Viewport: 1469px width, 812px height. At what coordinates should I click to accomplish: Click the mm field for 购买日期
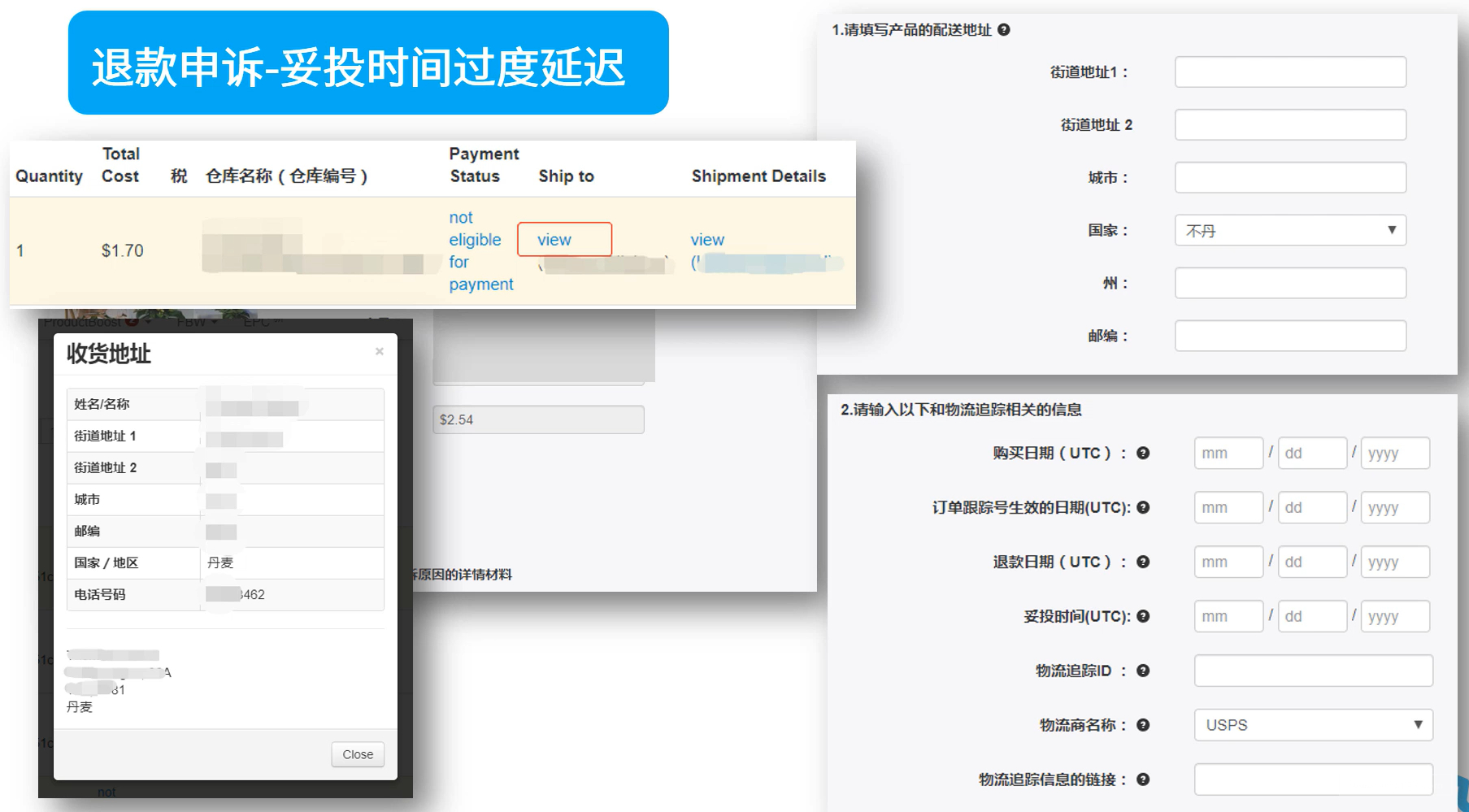(1228, 454)
